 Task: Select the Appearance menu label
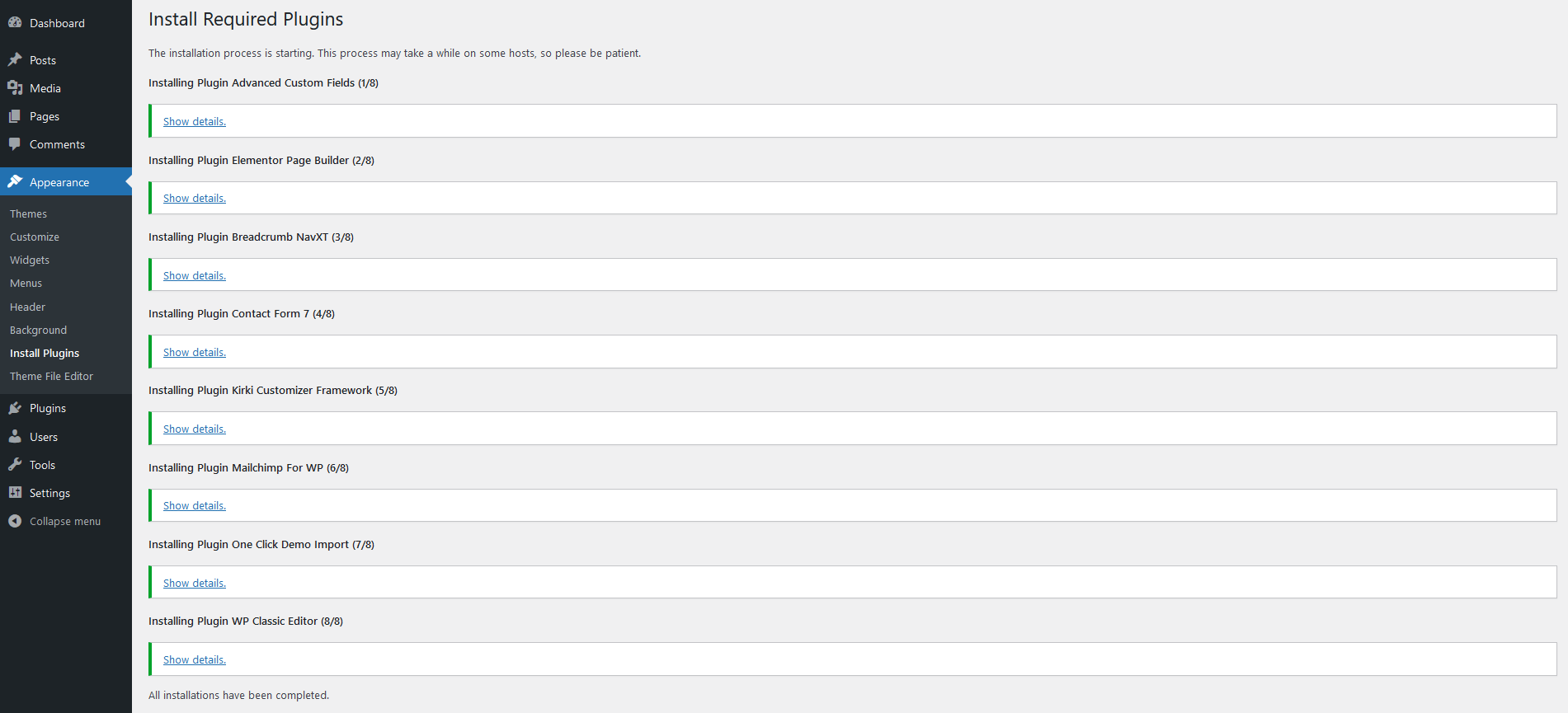59,182
